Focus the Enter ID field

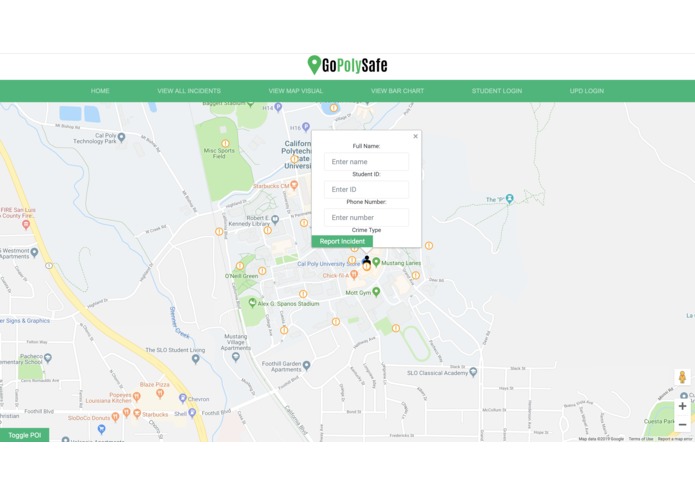click(366, 190)
